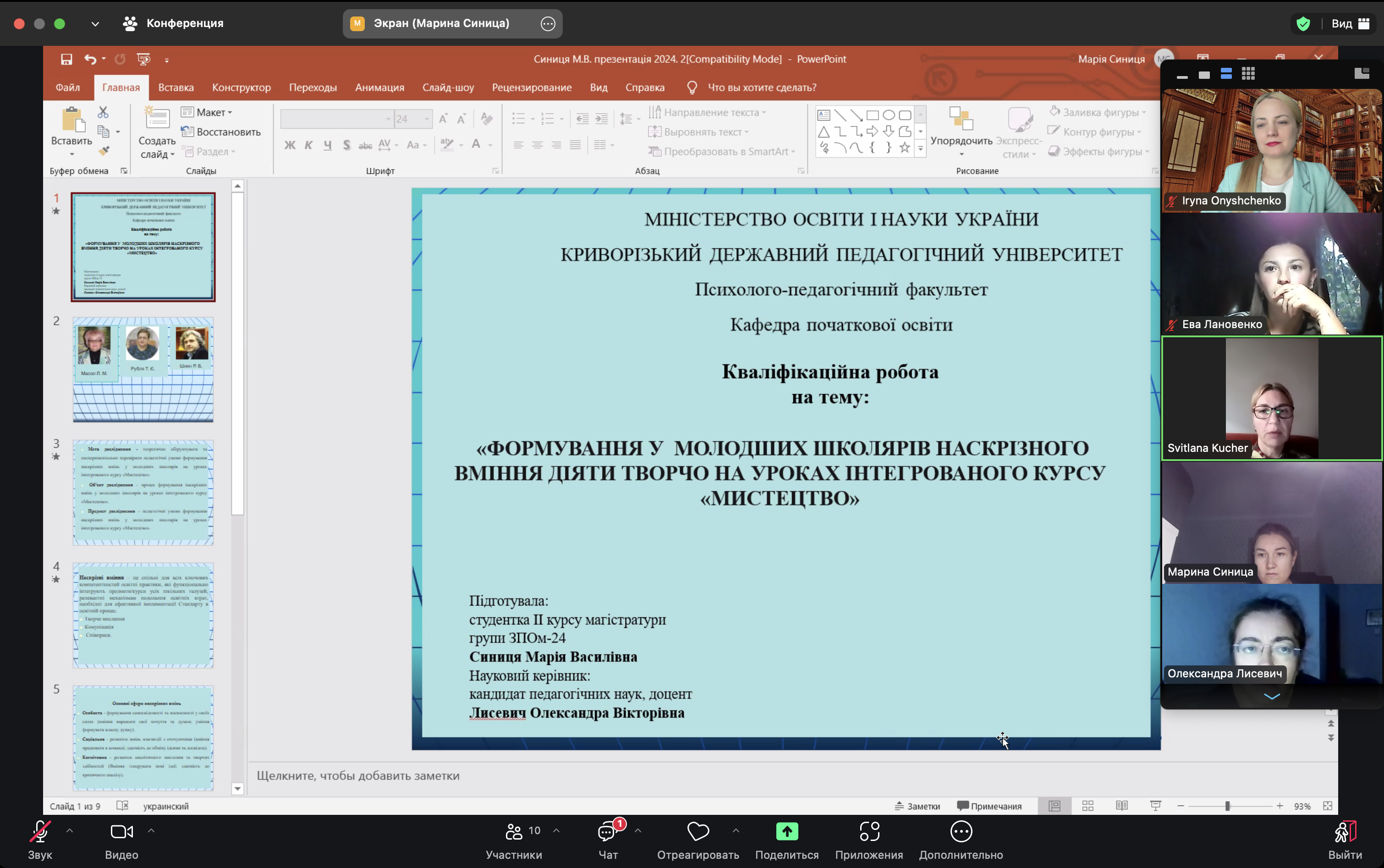This screenshot has height=868, width=1384.
Task: Expand the arrow next to Участники
Action: point(556,830)
